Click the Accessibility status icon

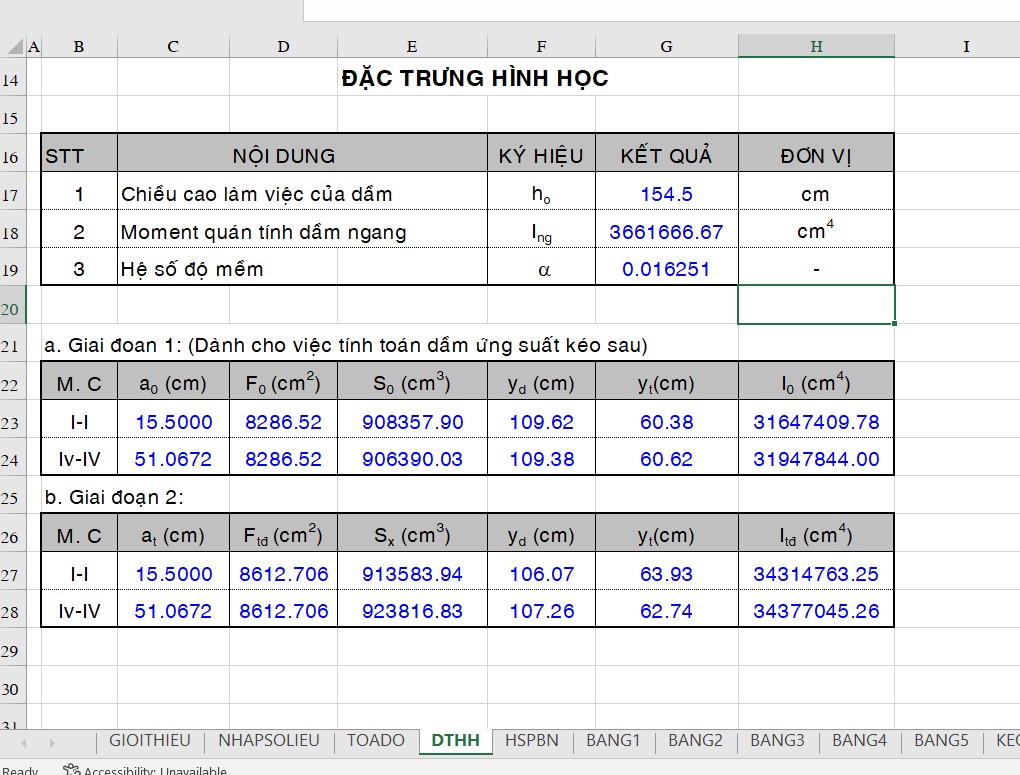click(x=71, y=770)
